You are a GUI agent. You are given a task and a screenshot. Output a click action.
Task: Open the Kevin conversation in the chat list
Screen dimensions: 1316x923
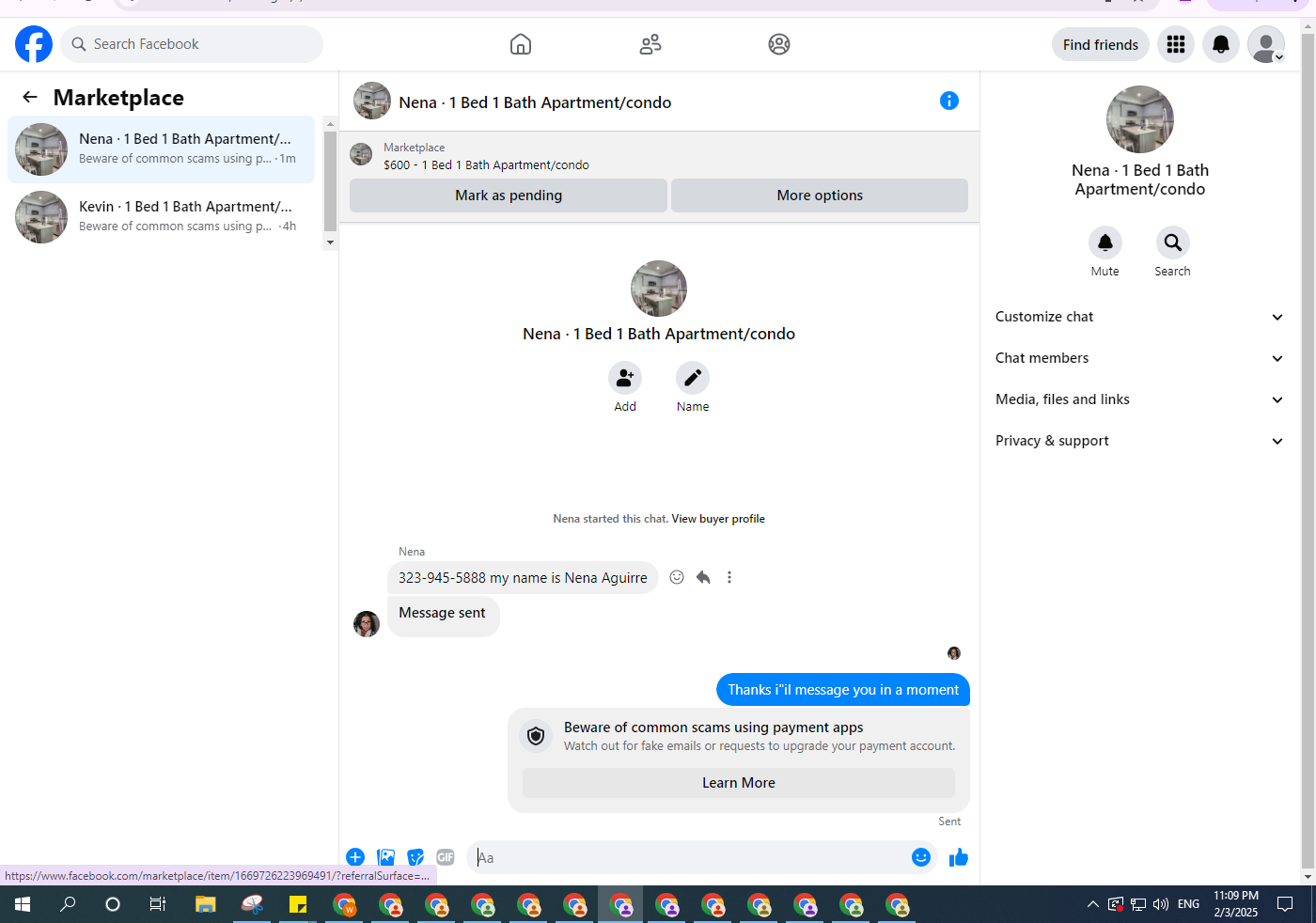(162, 217)
